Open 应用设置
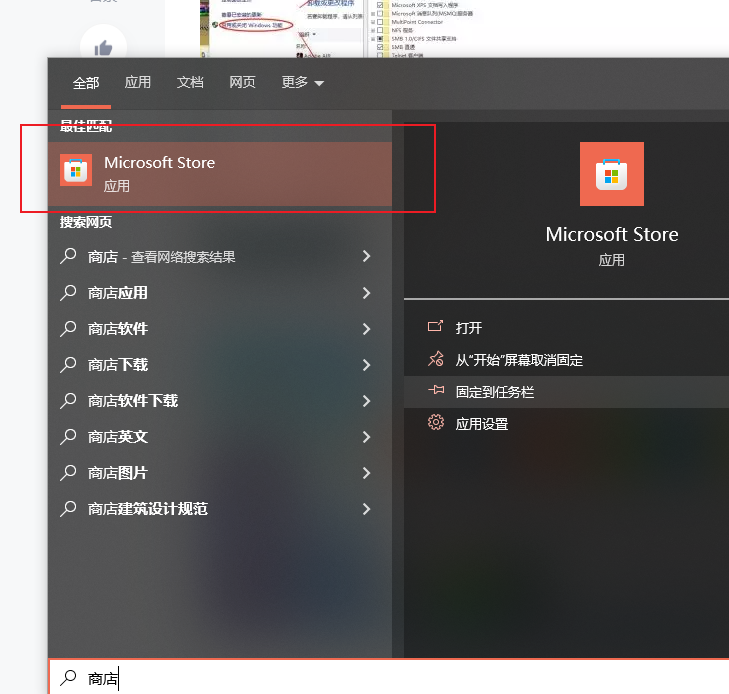This screenshot has width=729, height=694. pyautogui.click(x=566, y=424)
